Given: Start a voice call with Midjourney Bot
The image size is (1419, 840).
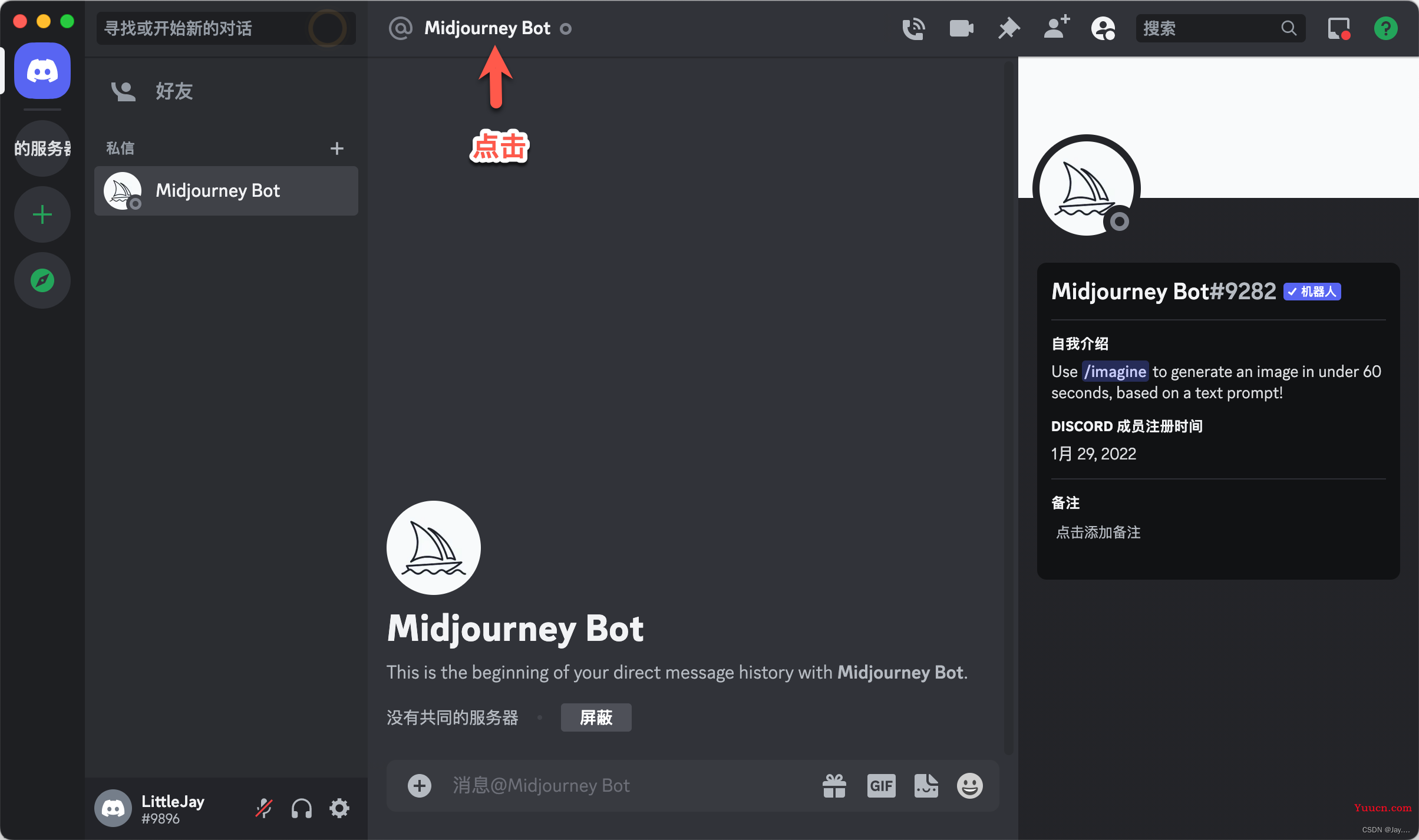Looking at the screenshot, I should (913, 28).
